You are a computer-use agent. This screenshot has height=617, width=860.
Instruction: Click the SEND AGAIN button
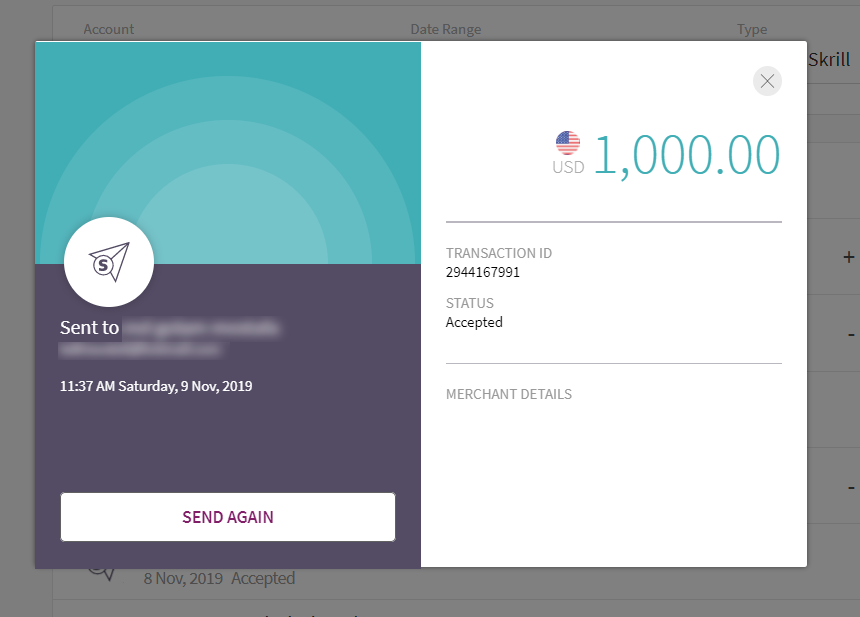[228, 517]
